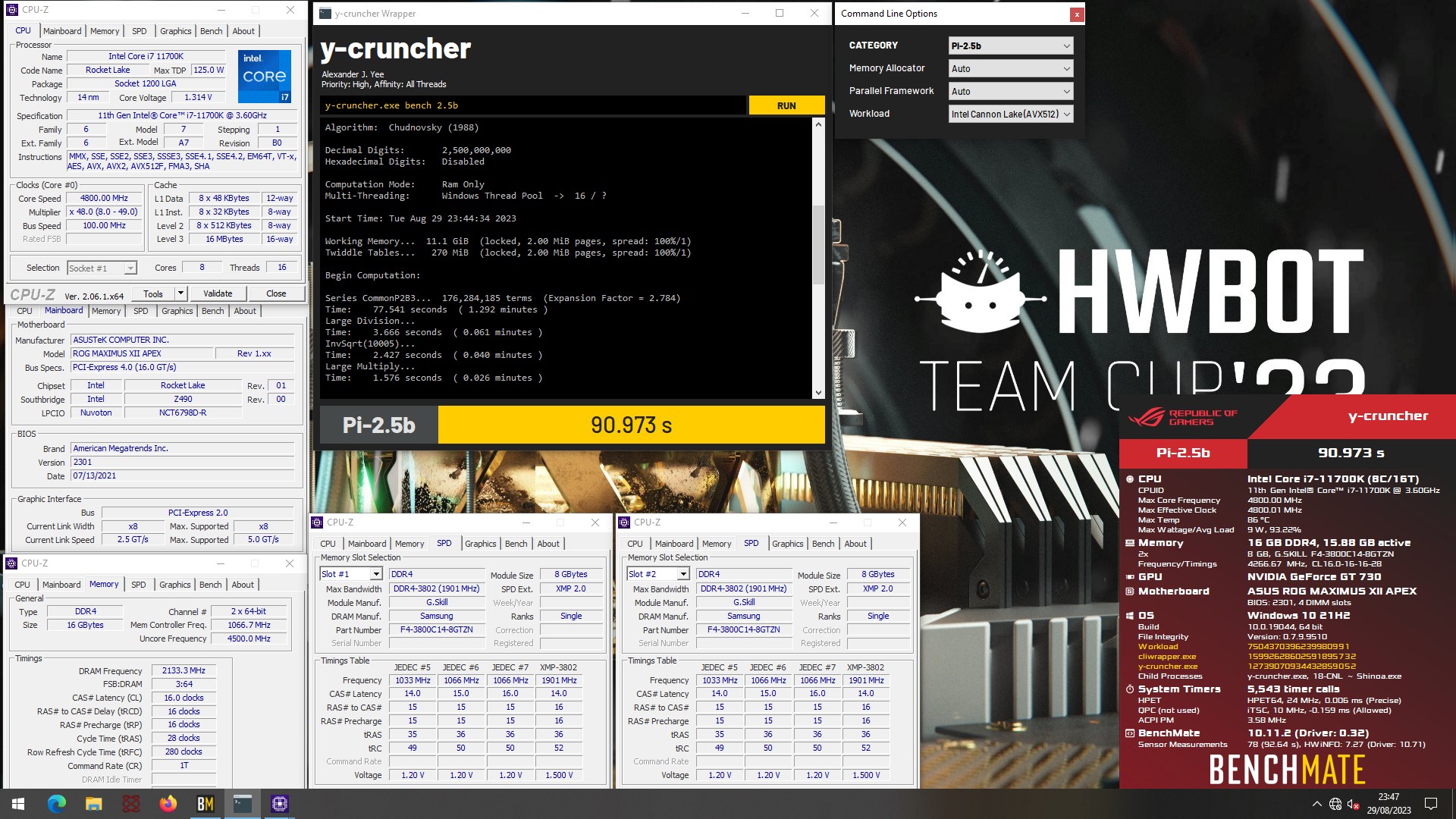The width and height of the screenshot is (1456, 819).
Task: Click the Validate button in CPU-Z
Action: click(x=218, y=293)
